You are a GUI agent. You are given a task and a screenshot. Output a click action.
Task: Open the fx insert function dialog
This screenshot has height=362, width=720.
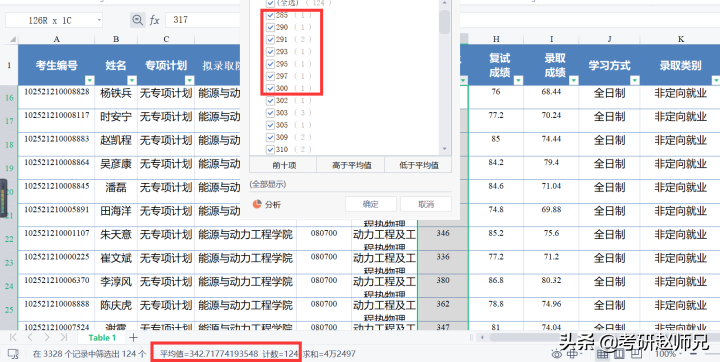pos(154,20)
